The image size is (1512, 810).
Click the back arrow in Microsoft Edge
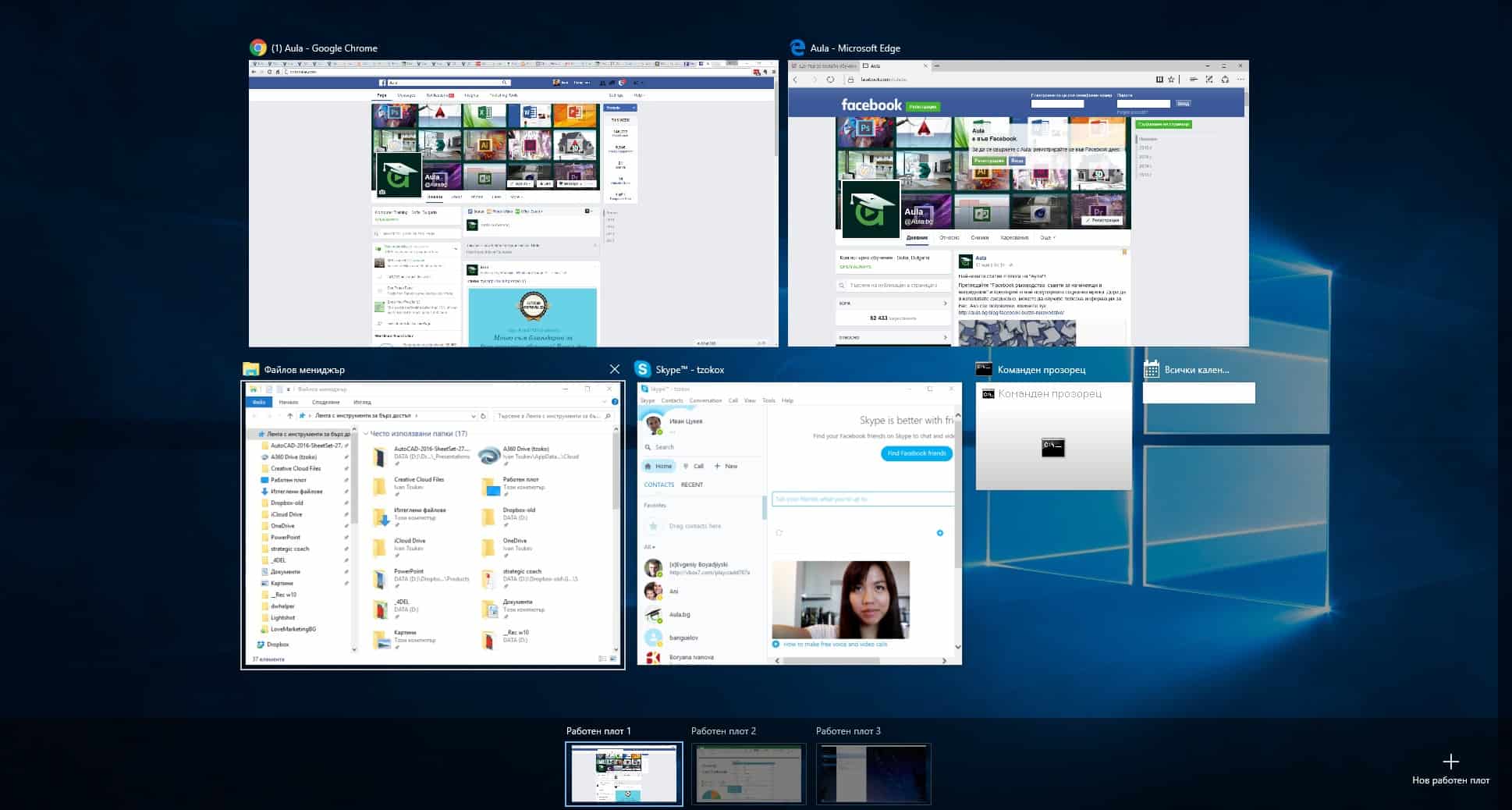point(796,79)
